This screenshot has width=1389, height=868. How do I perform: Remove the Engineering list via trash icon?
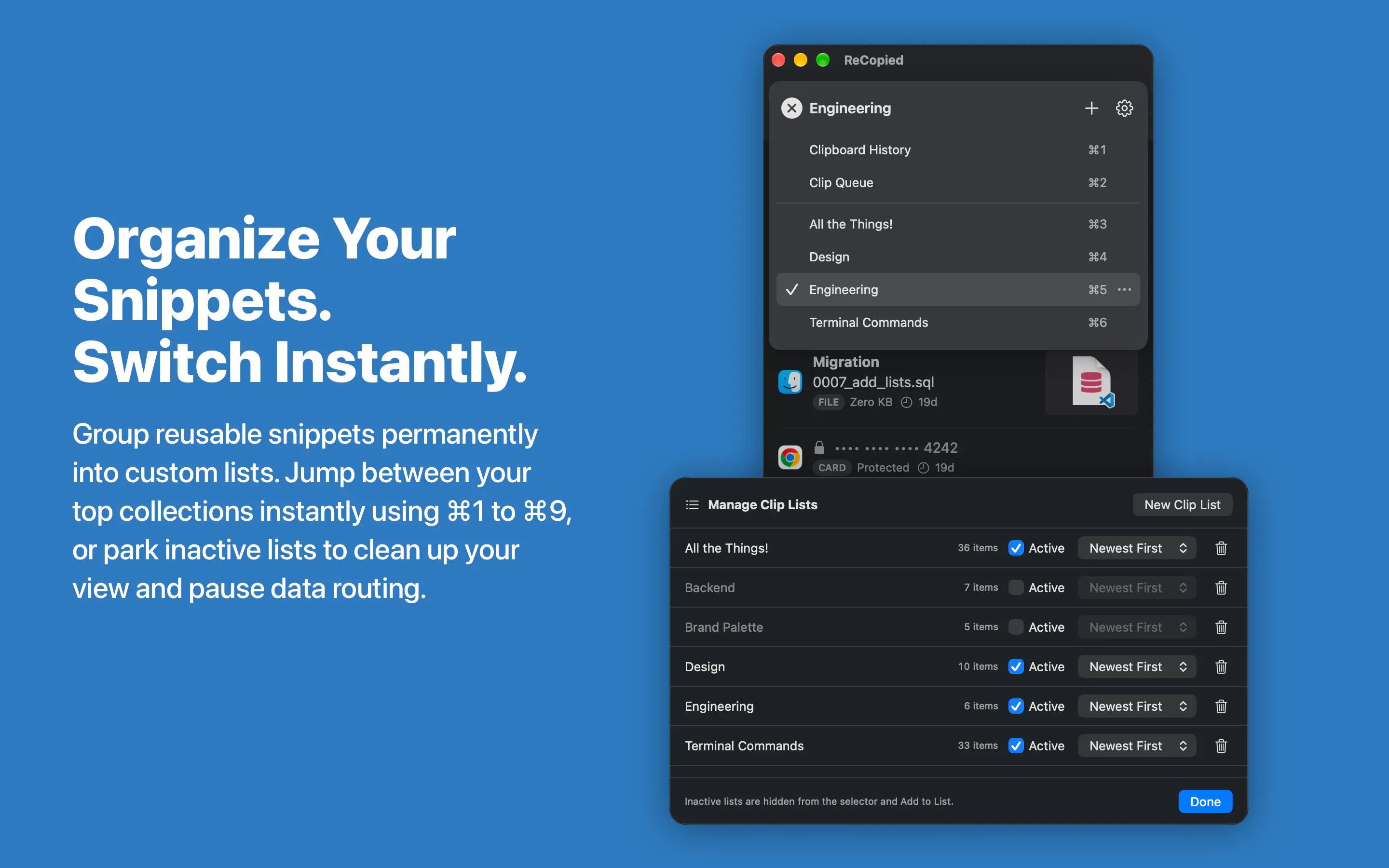pos(1221,706)
